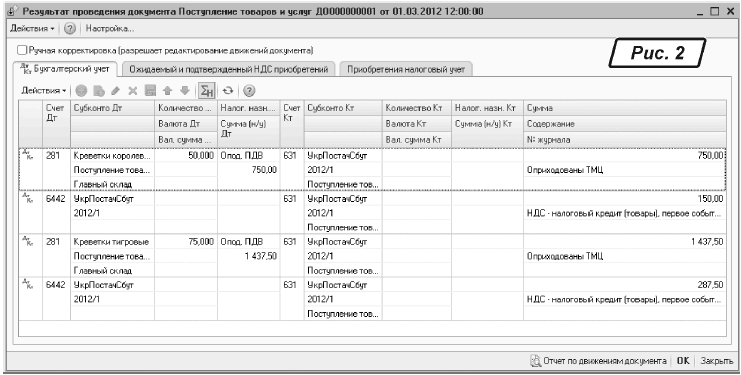
Task: Select the Креветки королев... cell
Action: [x=112, y=155]
